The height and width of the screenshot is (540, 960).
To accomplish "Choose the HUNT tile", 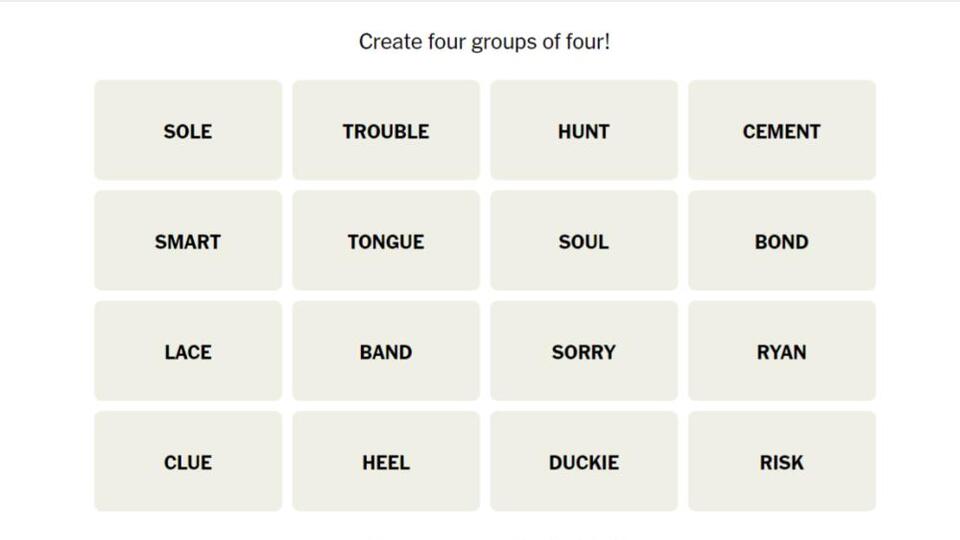I will [x=583, y=131].
